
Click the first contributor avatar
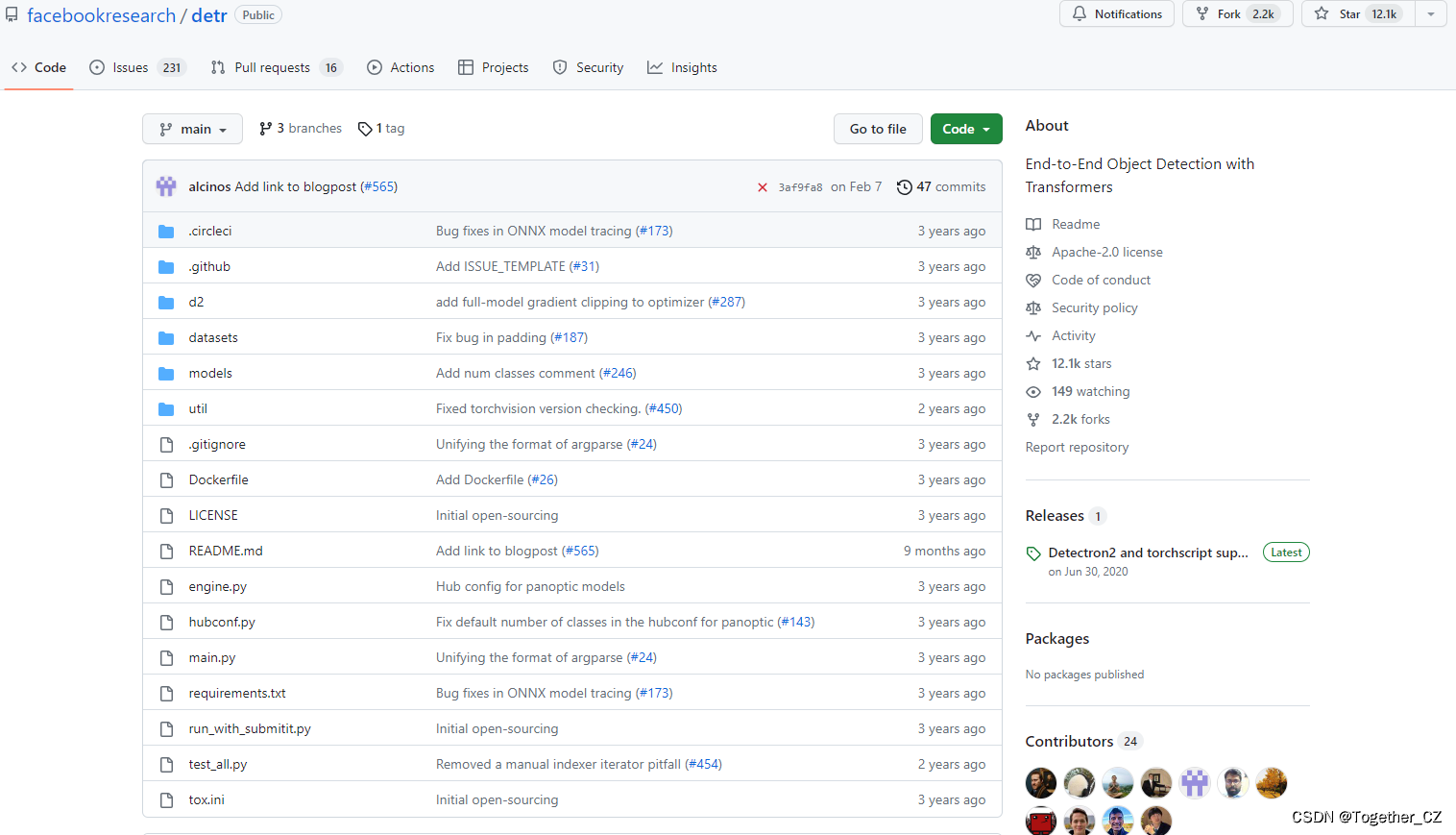coord(1041,783)
